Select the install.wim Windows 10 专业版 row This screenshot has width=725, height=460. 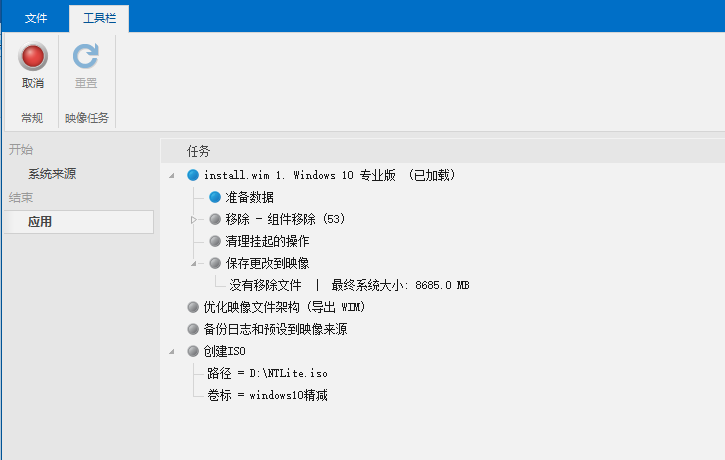click(x=330, y=175)
